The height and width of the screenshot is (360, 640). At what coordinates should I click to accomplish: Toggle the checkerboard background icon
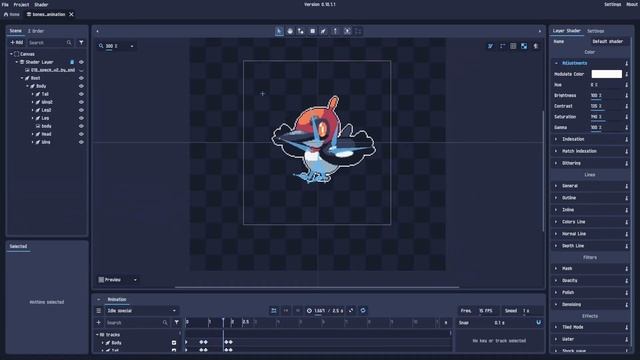coord(524,46)
